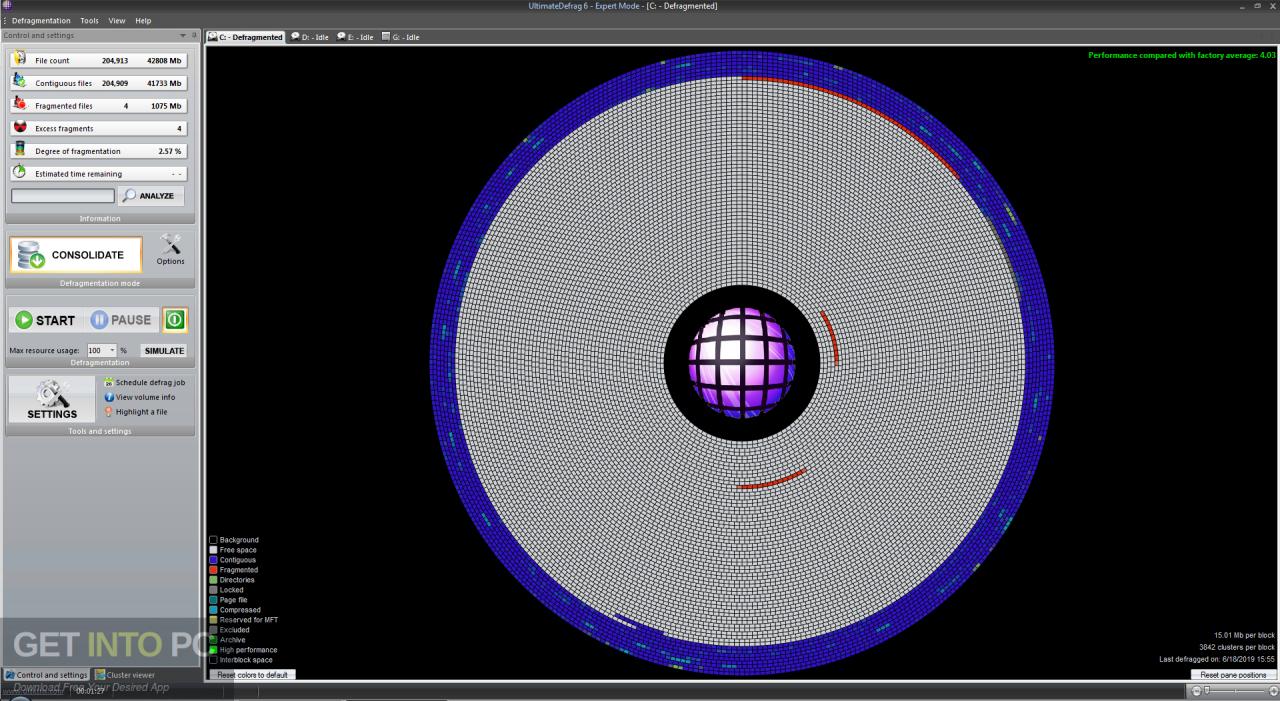Click the '42808 Mb' file count size
The image size is (1280, 701).
coord(164,60)
